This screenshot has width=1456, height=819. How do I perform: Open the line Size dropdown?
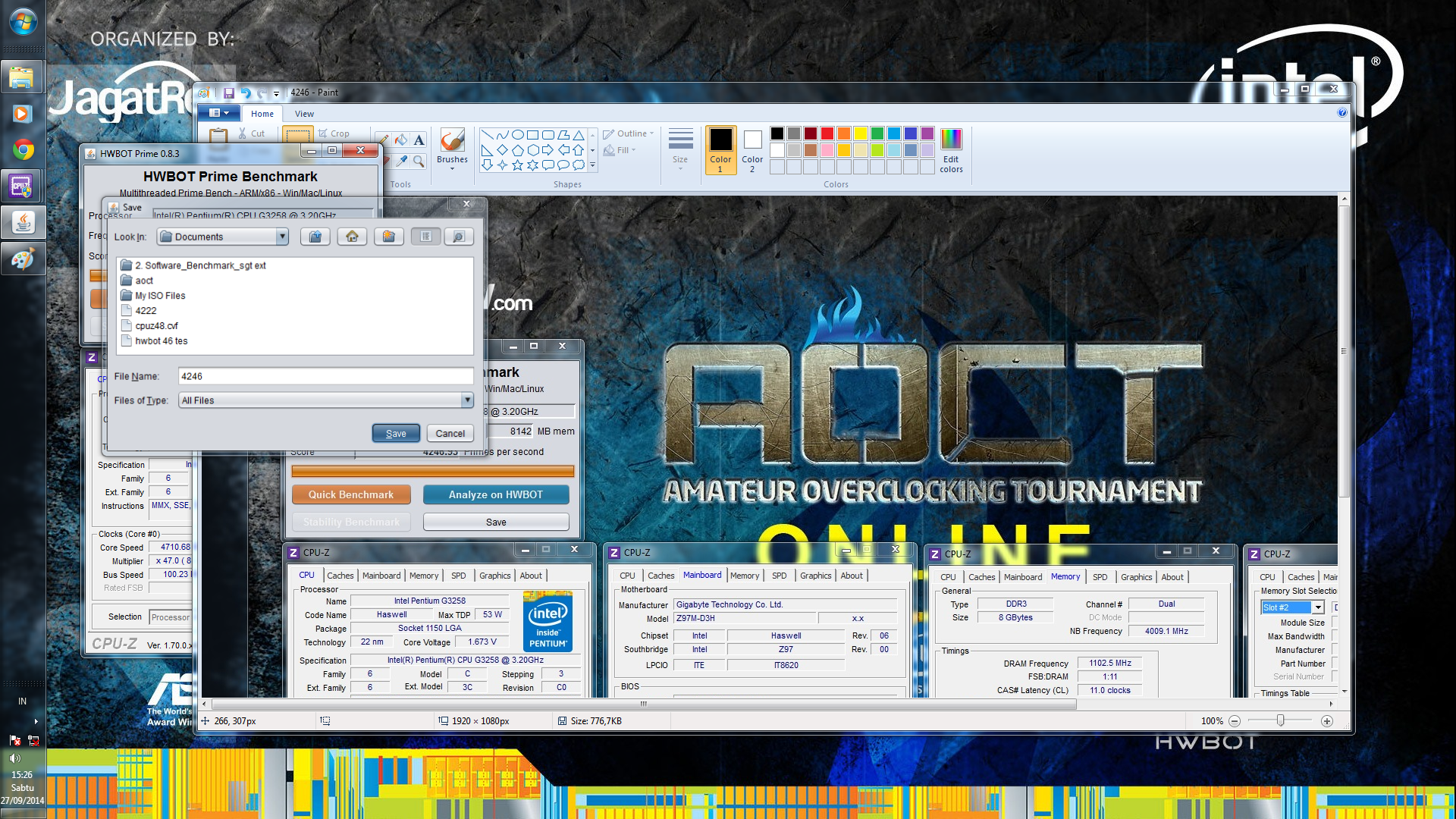(x=680, y=150)
